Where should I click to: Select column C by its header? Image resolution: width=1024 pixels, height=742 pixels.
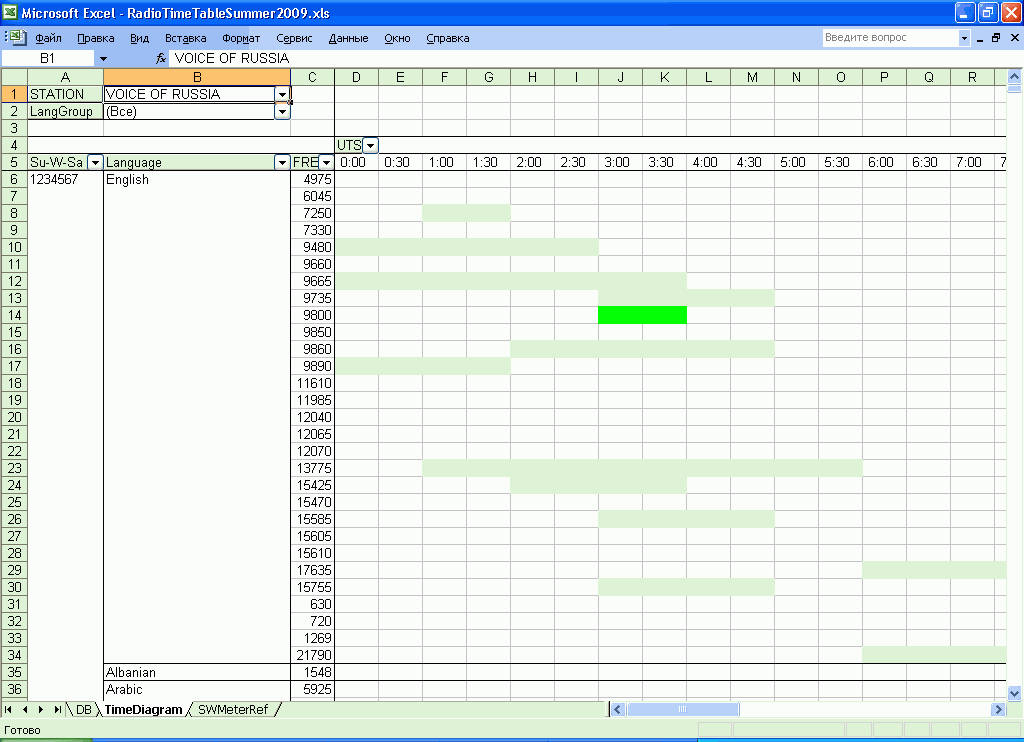312,77
